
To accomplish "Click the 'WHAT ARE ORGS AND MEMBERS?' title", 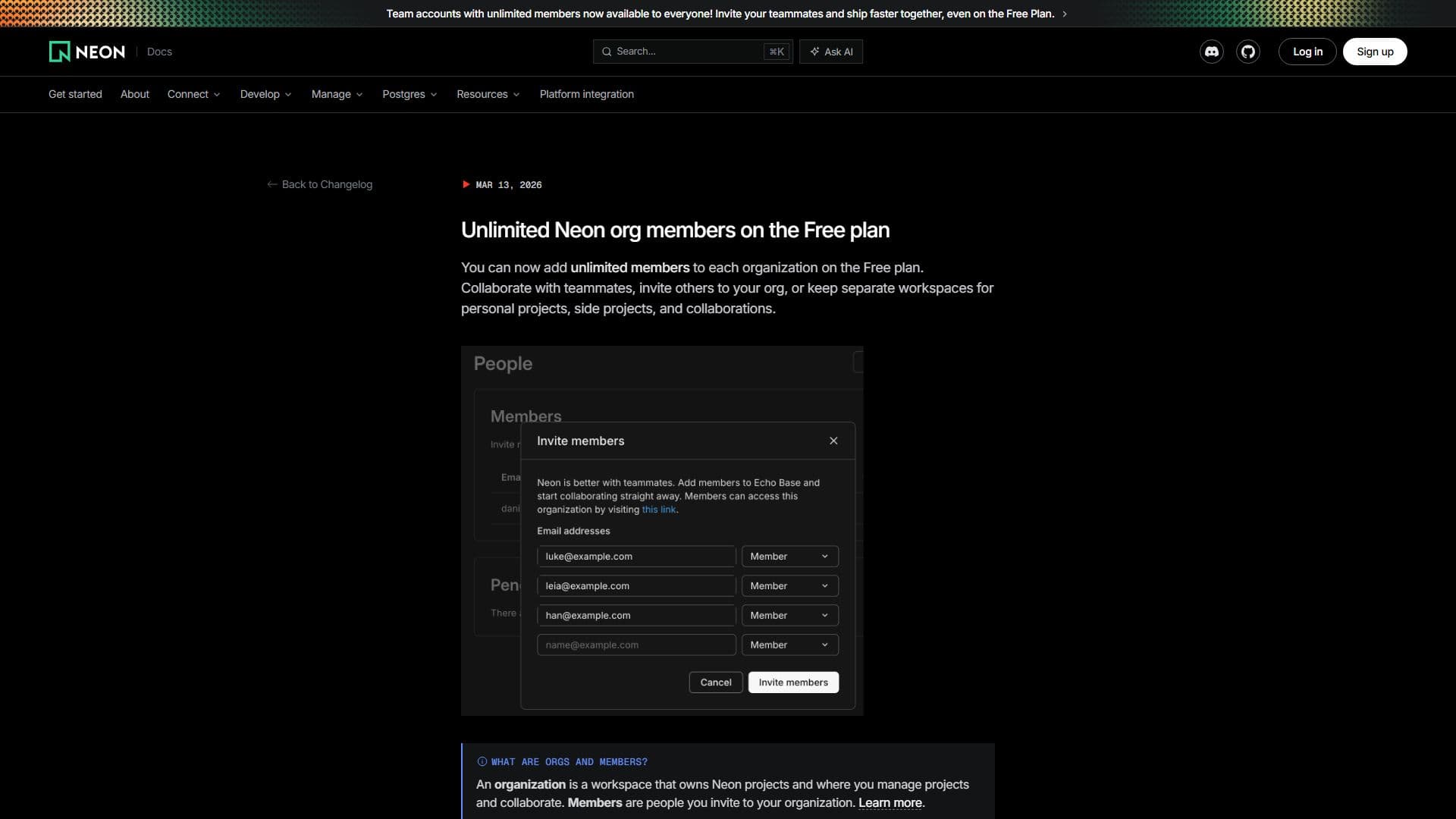I will (569, 761).
